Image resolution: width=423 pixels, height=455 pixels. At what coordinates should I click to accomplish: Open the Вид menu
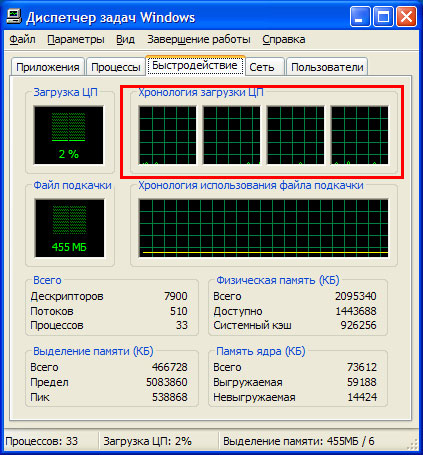[x=125, y=39]
